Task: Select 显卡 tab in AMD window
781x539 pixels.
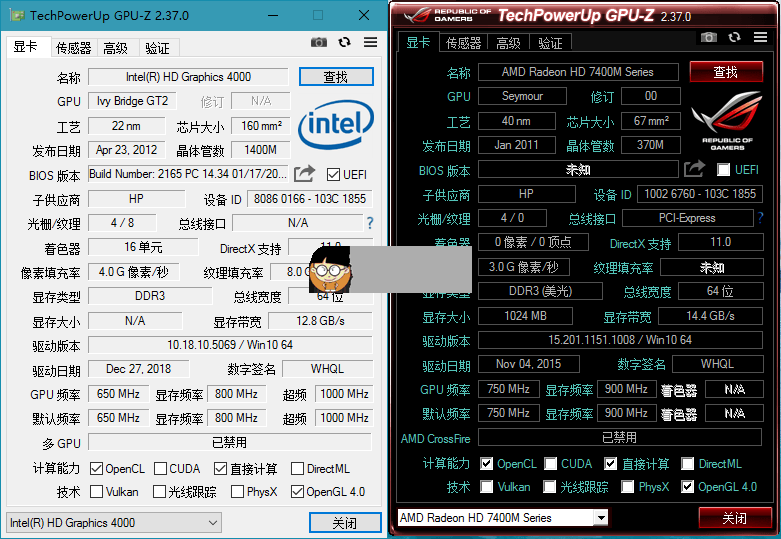Action: tap(418, 42)
